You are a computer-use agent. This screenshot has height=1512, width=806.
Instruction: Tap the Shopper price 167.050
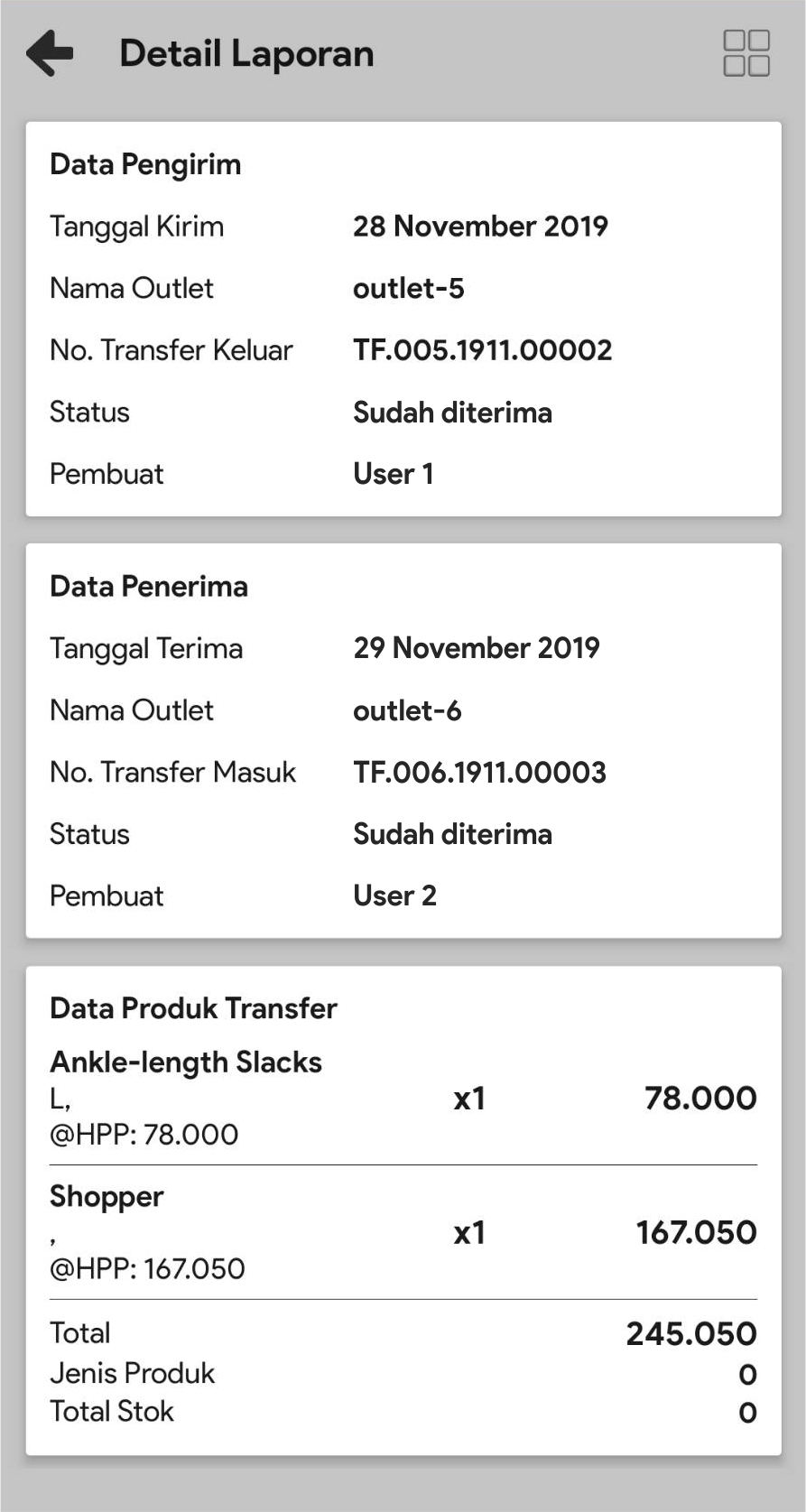tap(696, 1233)
